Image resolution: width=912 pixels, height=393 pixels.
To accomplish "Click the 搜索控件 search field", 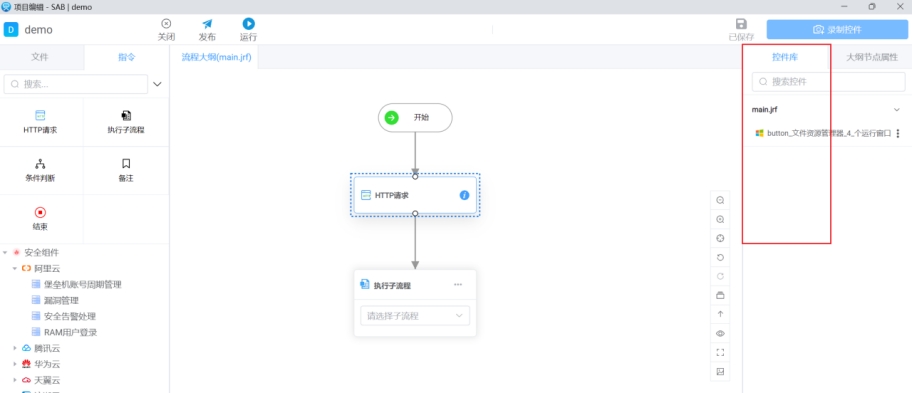I will pyautogui.click(x=828, y=82).
